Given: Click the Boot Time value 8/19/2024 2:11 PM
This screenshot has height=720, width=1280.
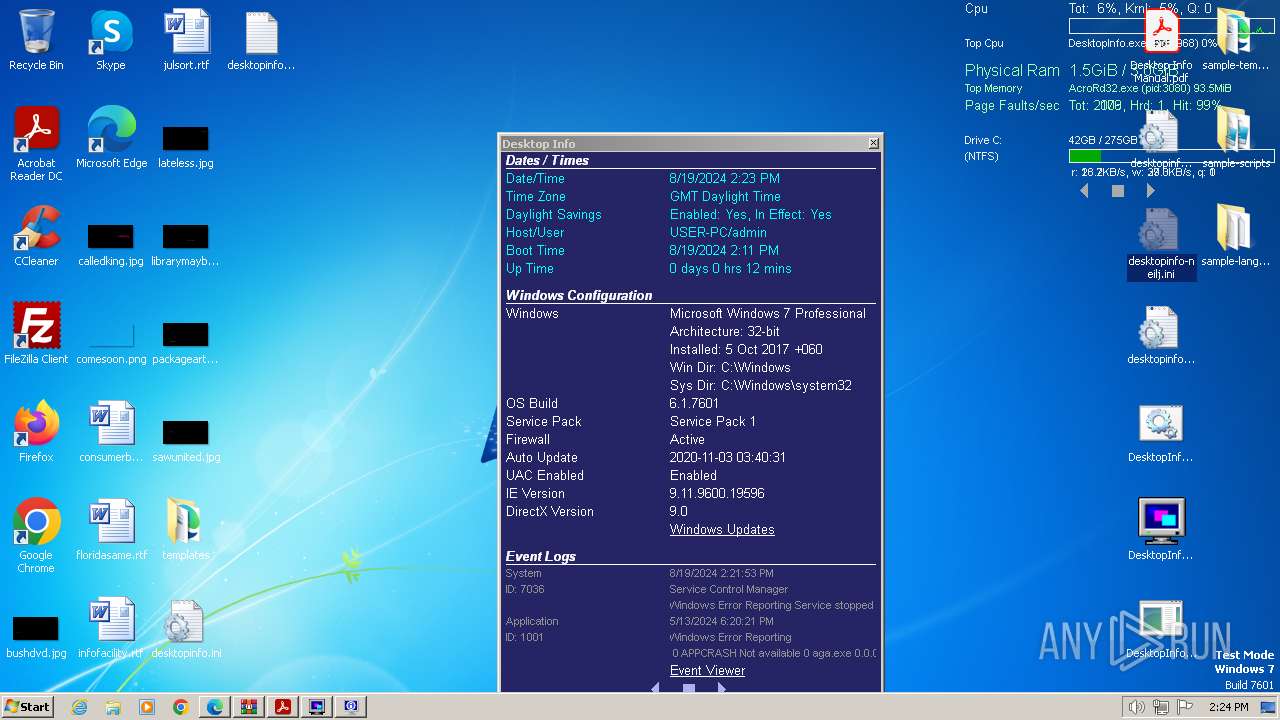Looking at the screenshot, I should [x=724, y=250].
